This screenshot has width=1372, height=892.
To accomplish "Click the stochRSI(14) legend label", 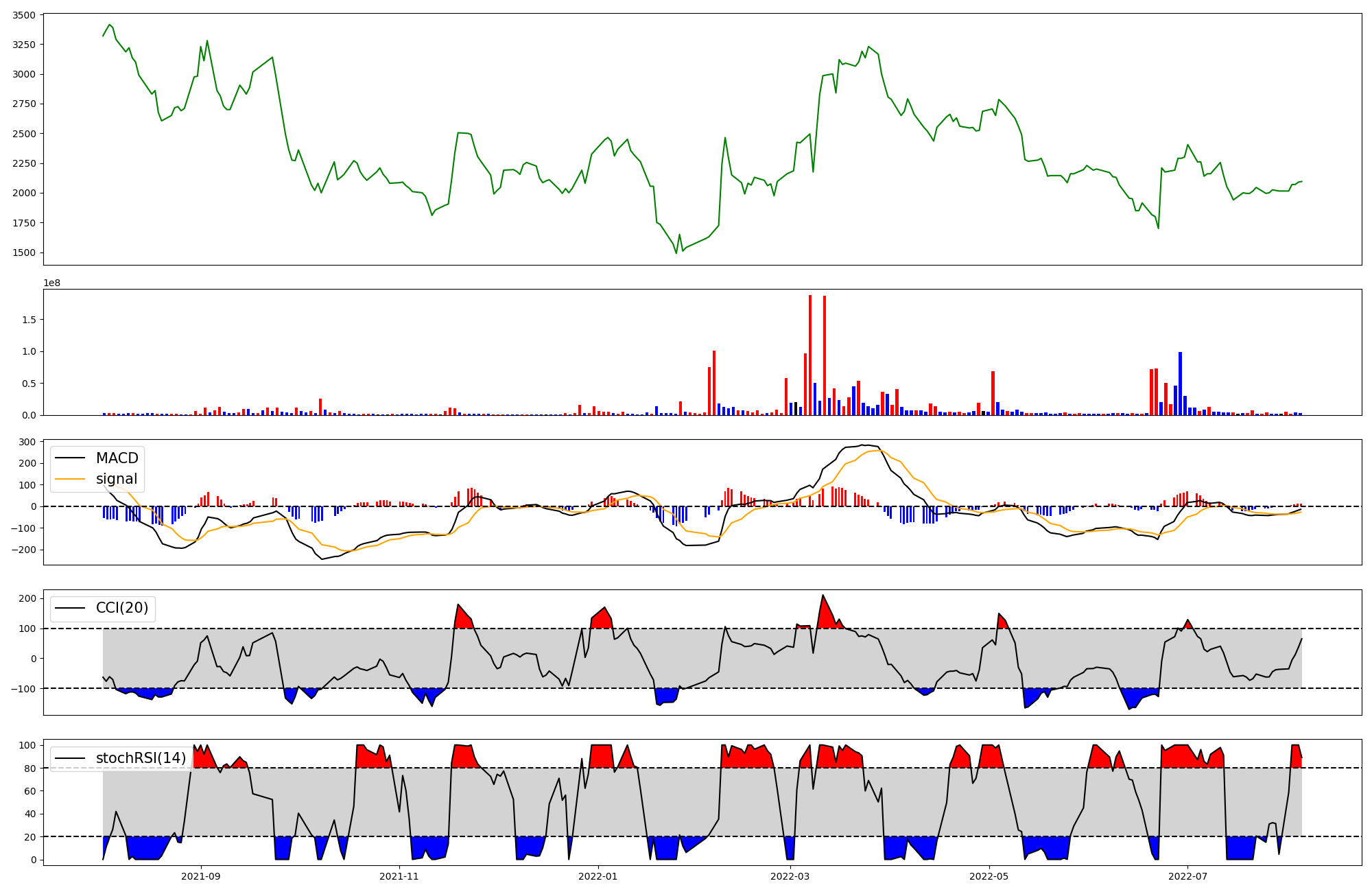I will click(x=141, y=758).
